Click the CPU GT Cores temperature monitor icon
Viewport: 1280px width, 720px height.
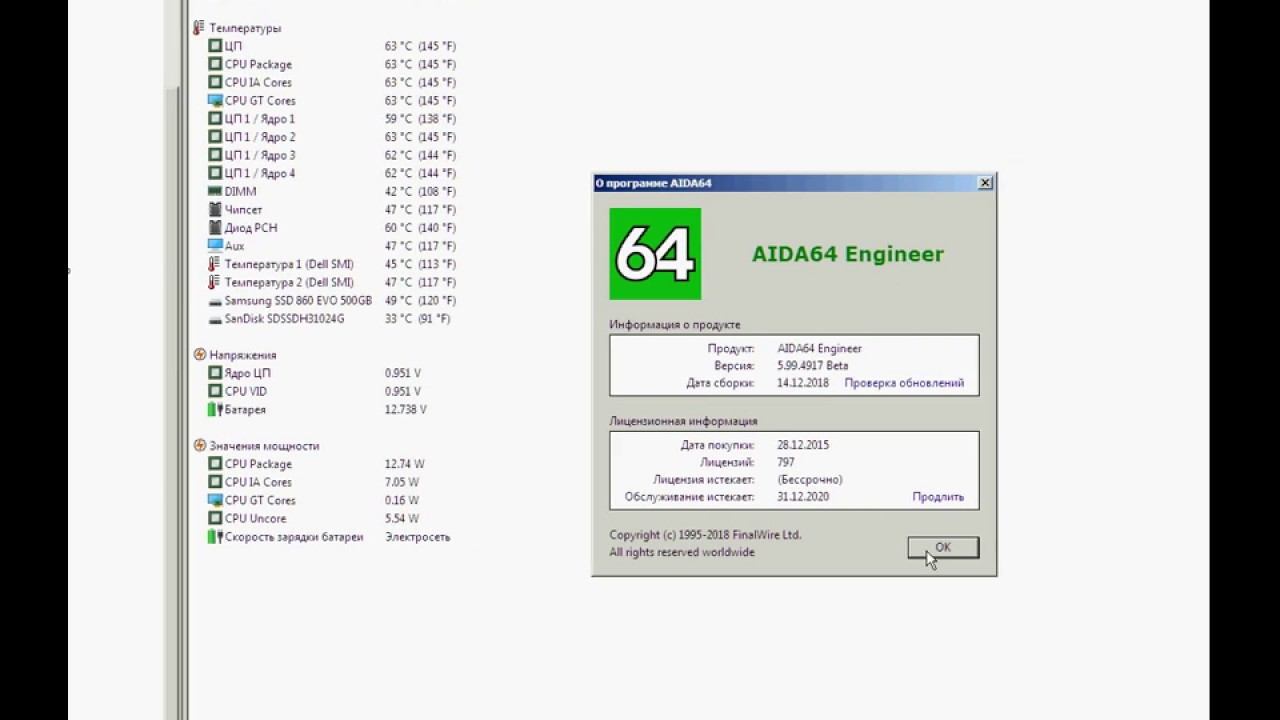click(x=215, y=100)
